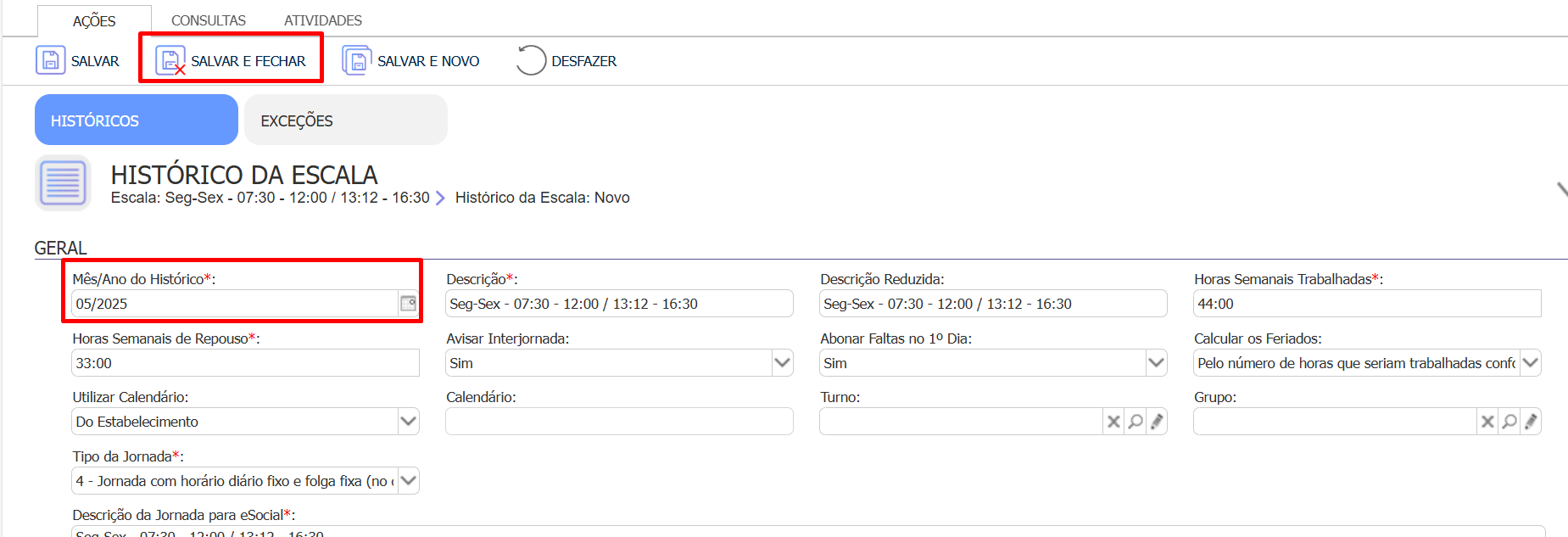Click the Desfazer label
This screenshot has width=1568, height=537.
pyautogui.click(x=584, y=61)
